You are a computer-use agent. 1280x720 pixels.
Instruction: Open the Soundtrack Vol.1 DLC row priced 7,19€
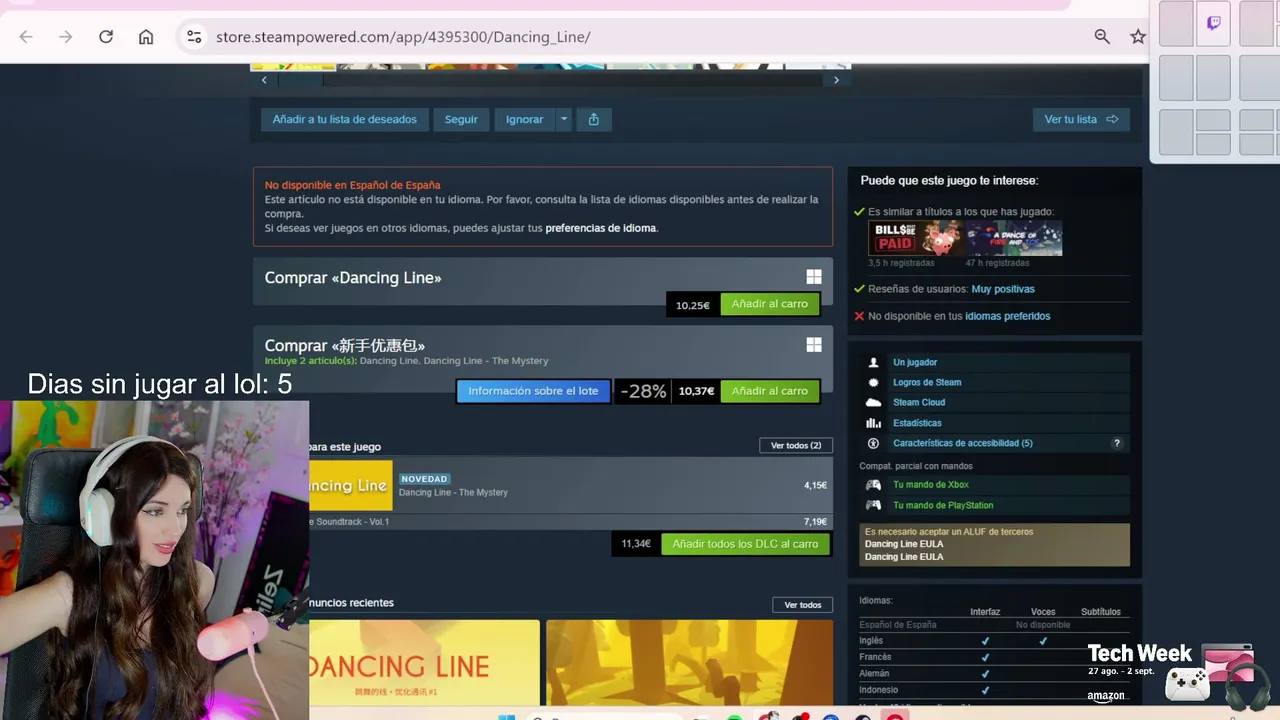[x=570, y=522]
